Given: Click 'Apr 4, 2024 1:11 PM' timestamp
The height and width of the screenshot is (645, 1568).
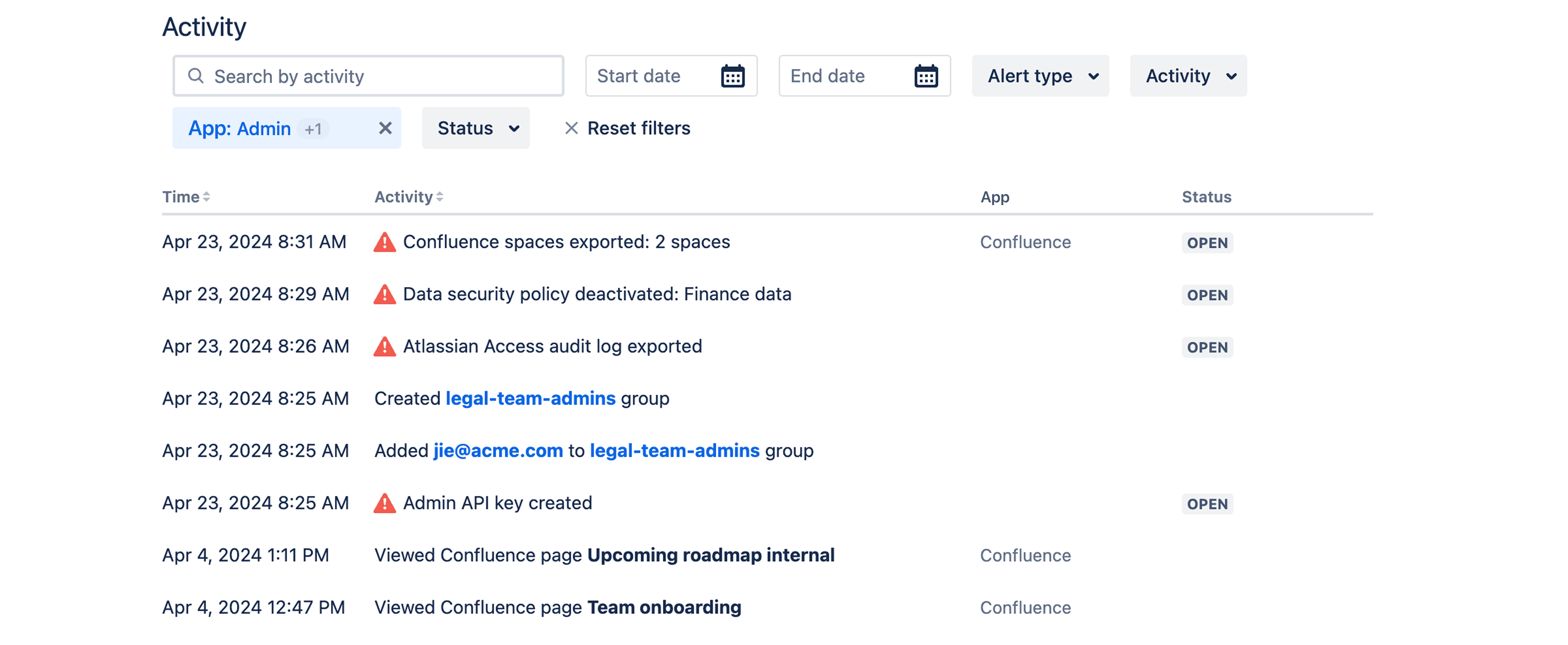Looking at the screenshot, I should pyautogui.click(x=245, y=556).
